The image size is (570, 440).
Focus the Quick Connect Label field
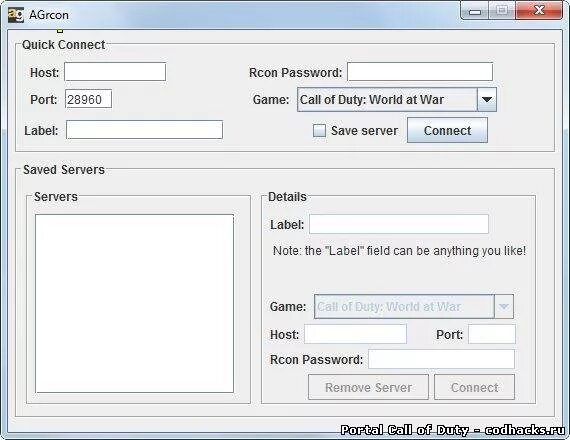coord(144,130)
